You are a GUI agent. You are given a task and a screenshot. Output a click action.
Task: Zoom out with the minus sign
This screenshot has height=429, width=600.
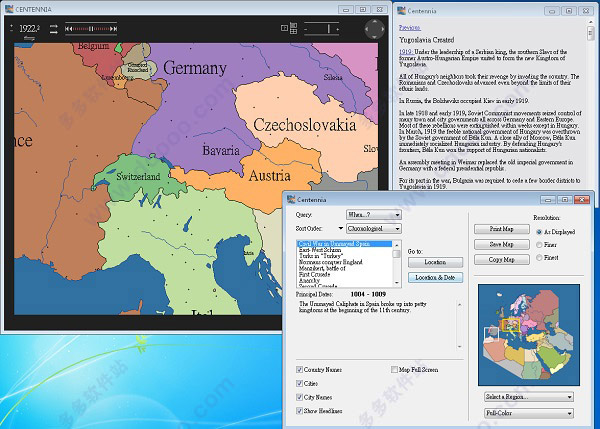coord(306,29)
